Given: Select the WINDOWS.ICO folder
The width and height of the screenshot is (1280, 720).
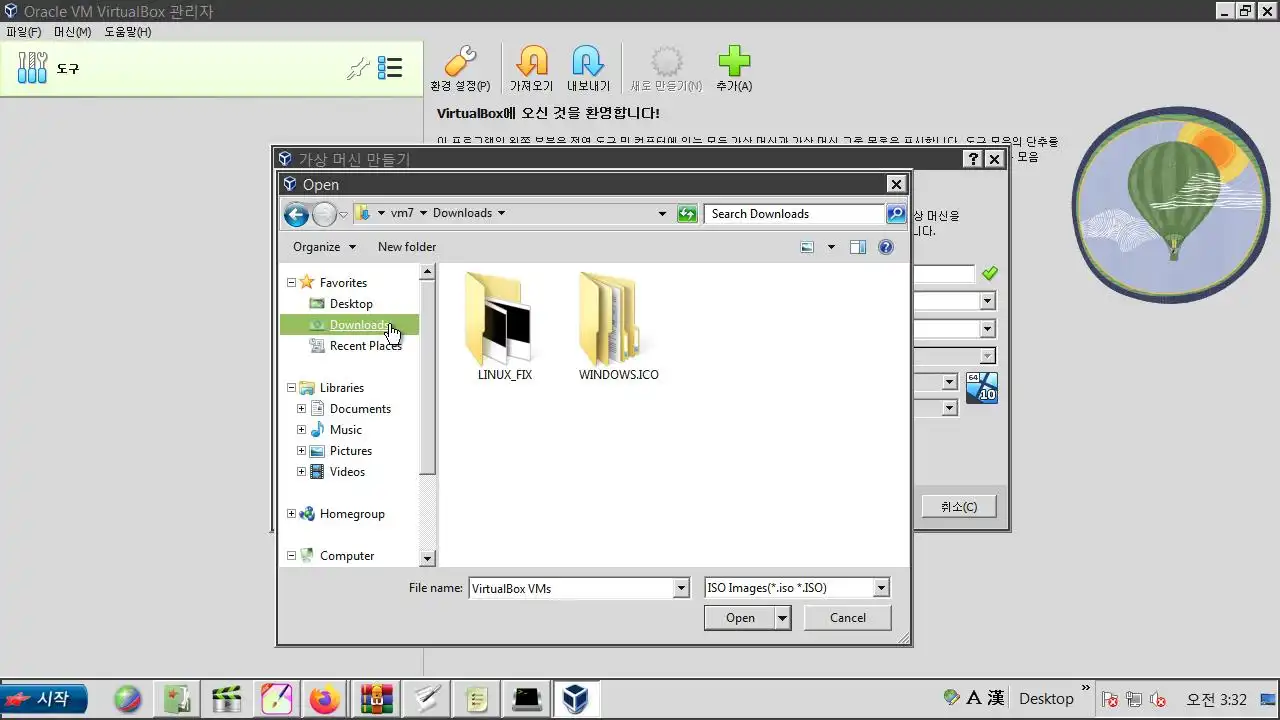Looking at the screenshot, I should [618, 328].
